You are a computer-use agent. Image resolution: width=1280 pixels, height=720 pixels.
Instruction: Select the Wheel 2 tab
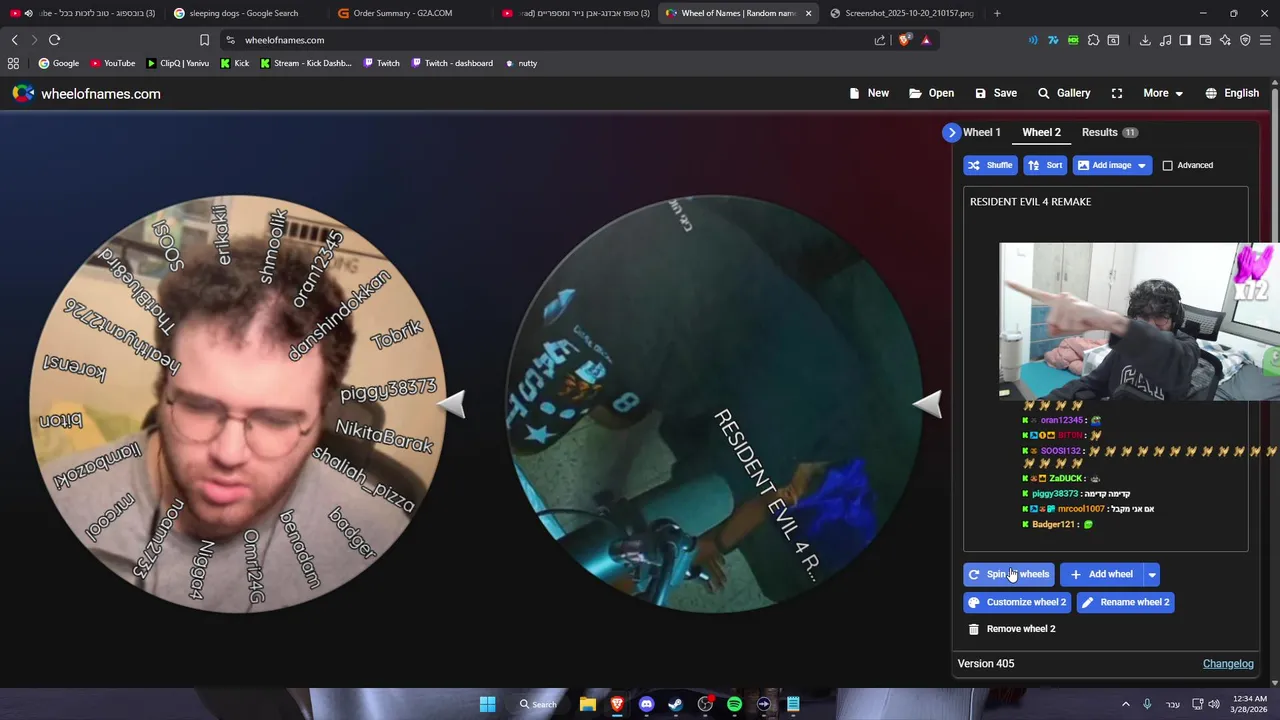coord(1041,132)
